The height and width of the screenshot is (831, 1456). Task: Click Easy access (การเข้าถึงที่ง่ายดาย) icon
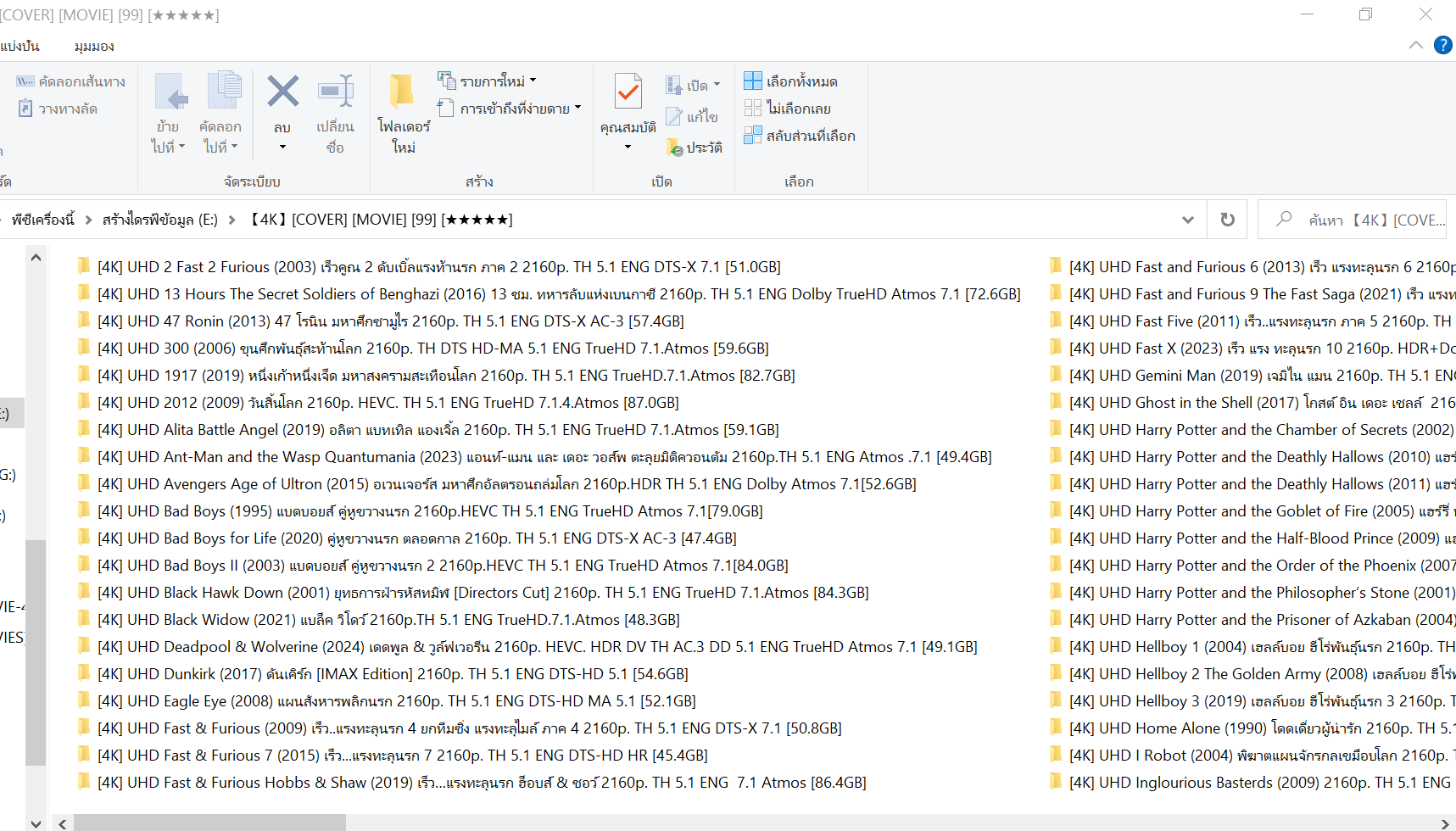446,108
